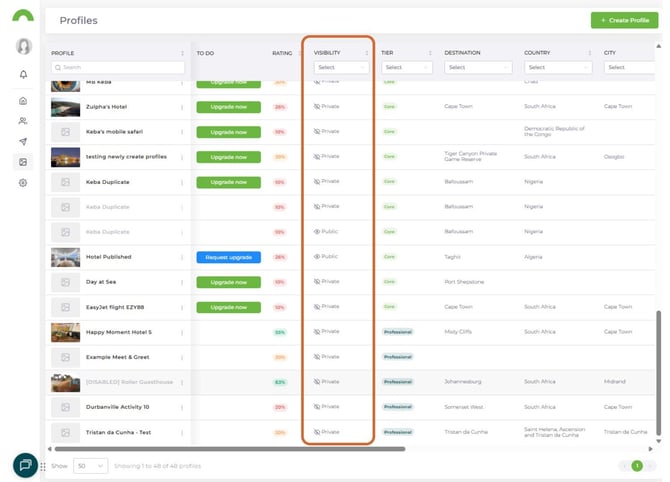Open Visibility column options menu

(367, 53)
